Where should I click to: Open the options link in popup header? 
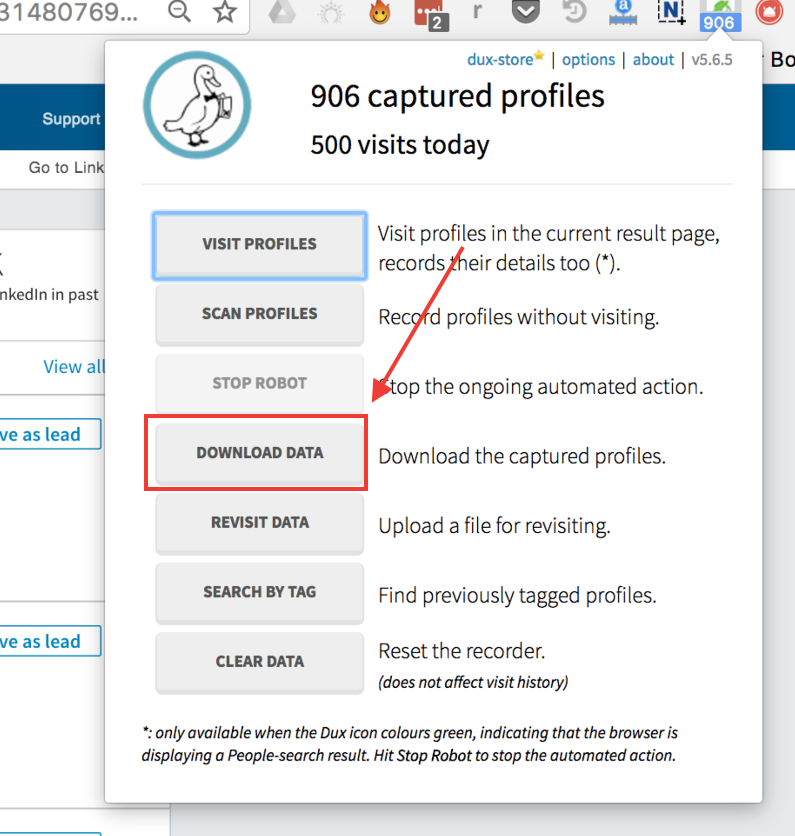588,60
